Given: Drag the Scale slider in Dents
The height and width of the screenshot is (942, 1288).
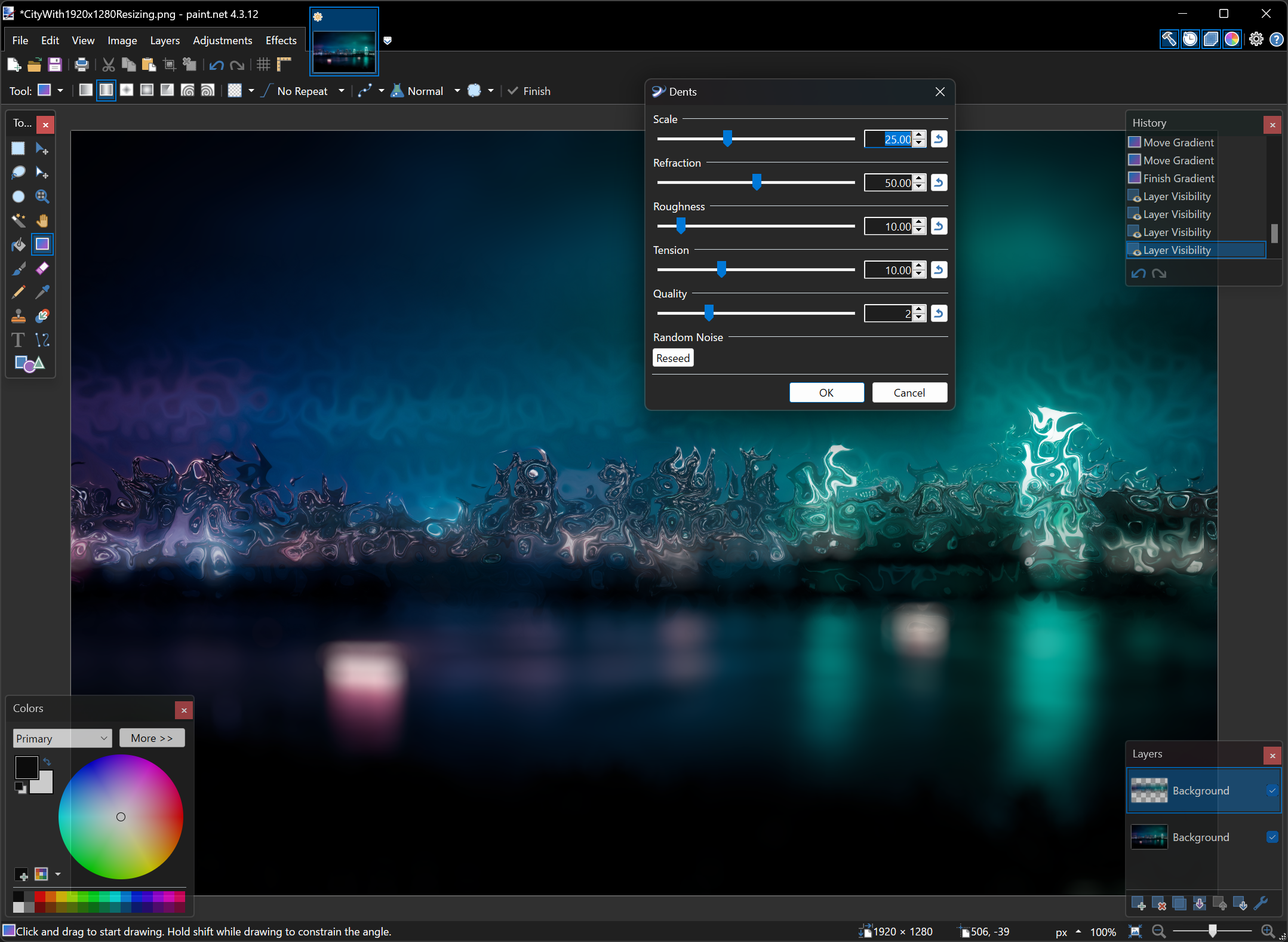Looking at the screenshot, I should [x=727, y=139].
